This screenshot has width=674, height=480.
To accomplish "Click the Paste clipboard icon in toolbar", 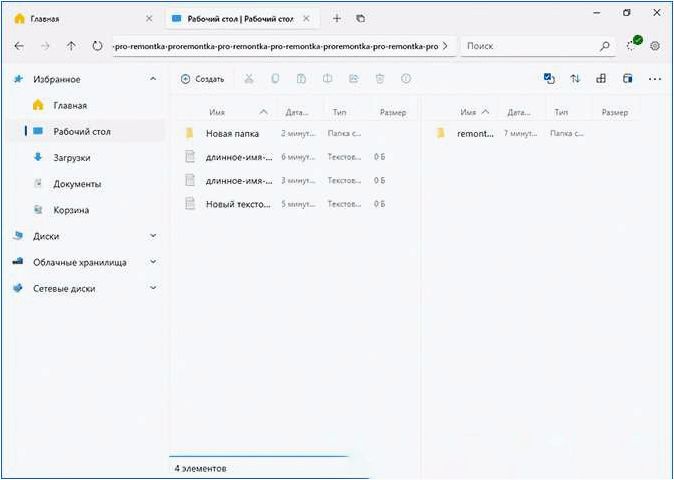I will pos(301,79).
